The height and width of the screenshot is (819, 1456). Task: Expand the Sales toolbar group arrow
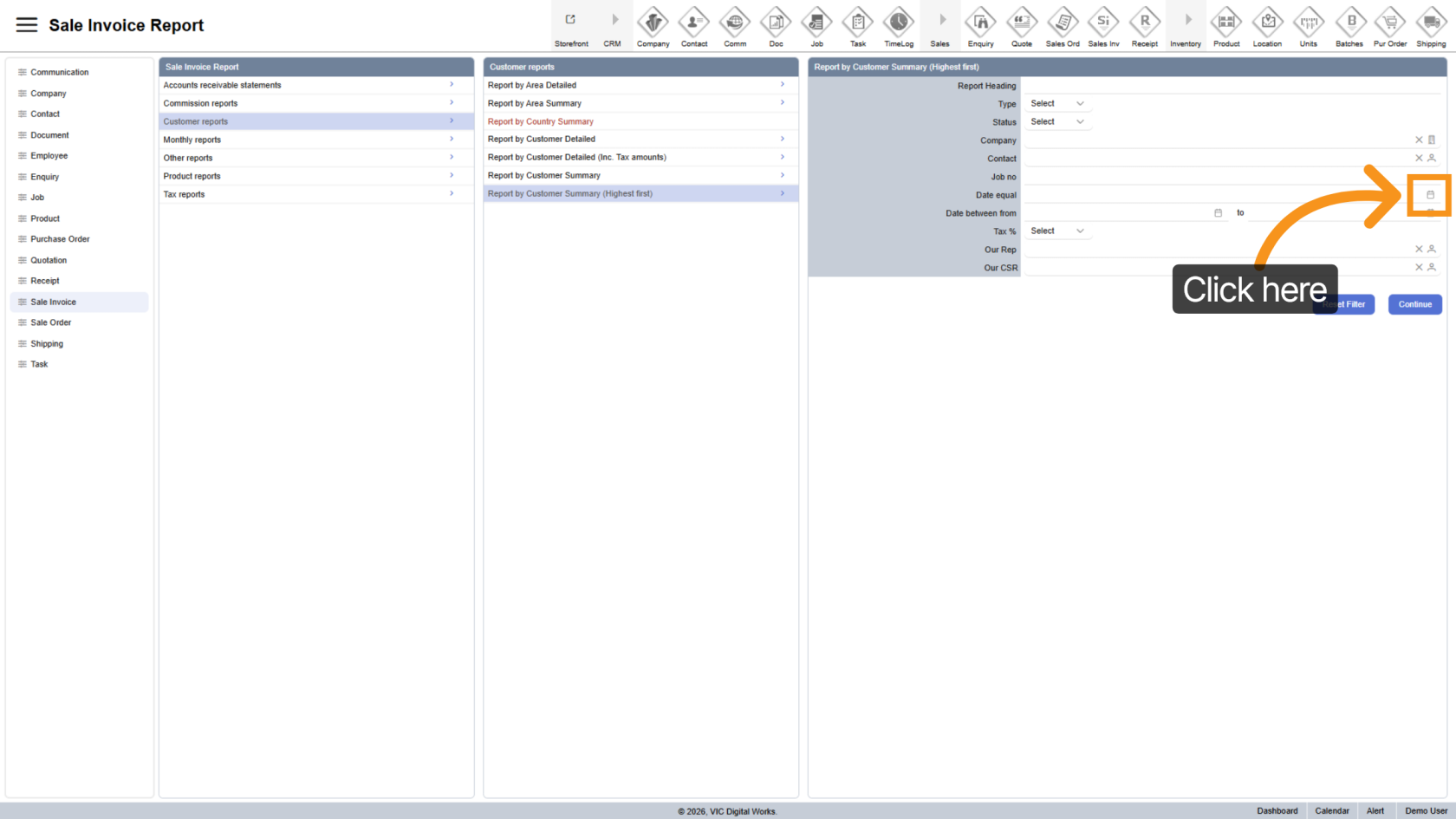(x=941, y=20)
